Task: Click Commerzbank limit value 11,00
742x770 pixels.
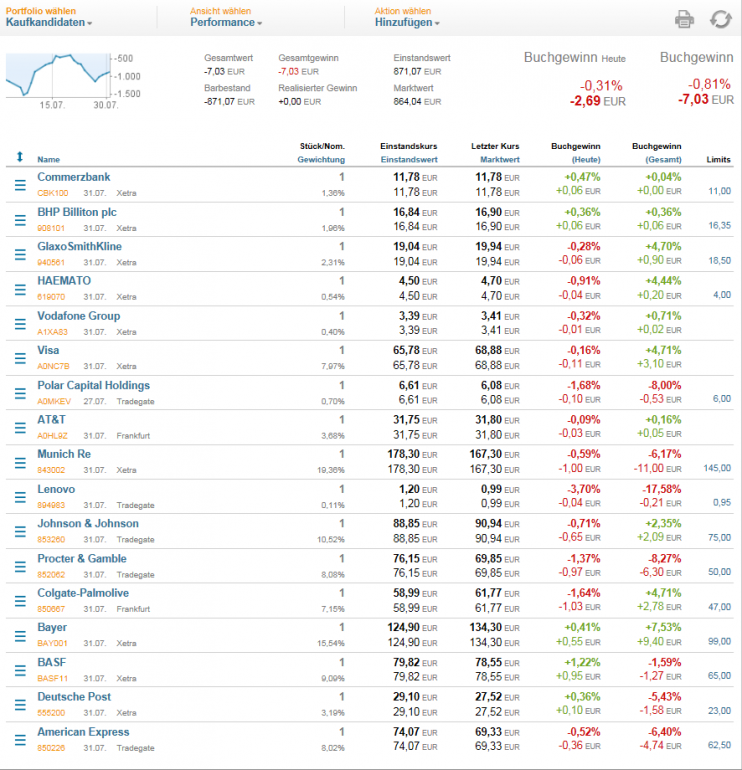Action: pyautogui.click(x=719, y=191)
